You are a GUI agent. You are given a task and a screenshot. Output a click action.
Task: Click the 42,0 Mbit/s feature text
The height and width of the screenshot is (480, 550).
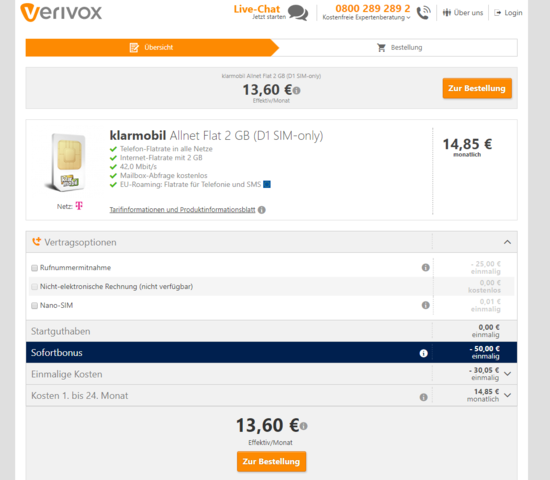pos(138,167)
